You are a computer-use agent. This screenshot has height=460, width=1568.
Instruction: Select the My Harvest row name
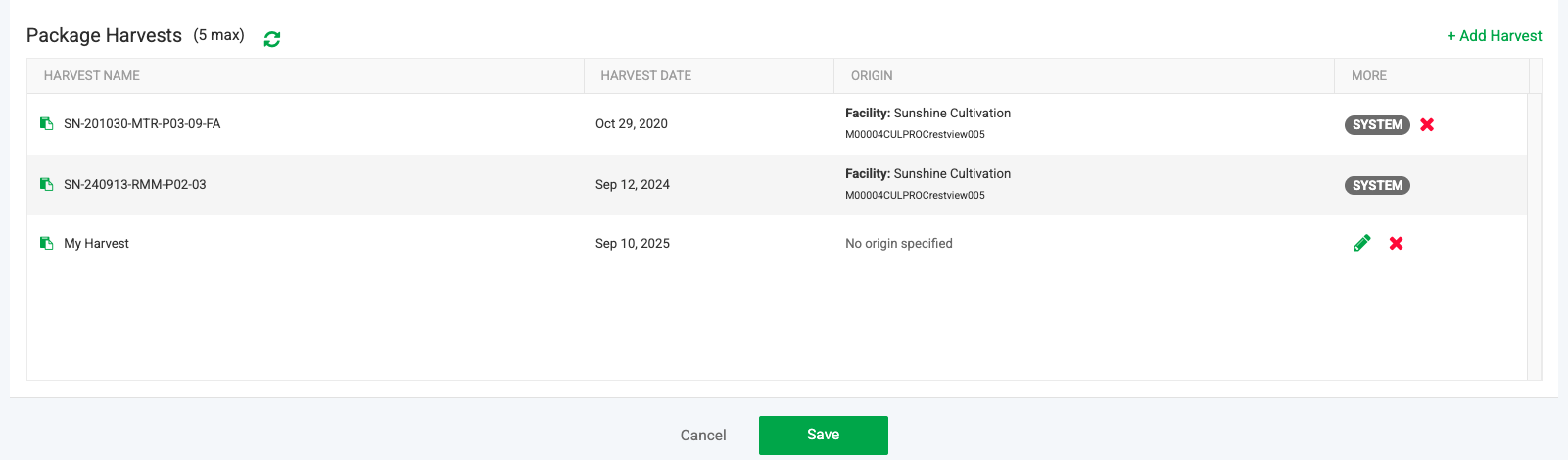pos(97,244)
